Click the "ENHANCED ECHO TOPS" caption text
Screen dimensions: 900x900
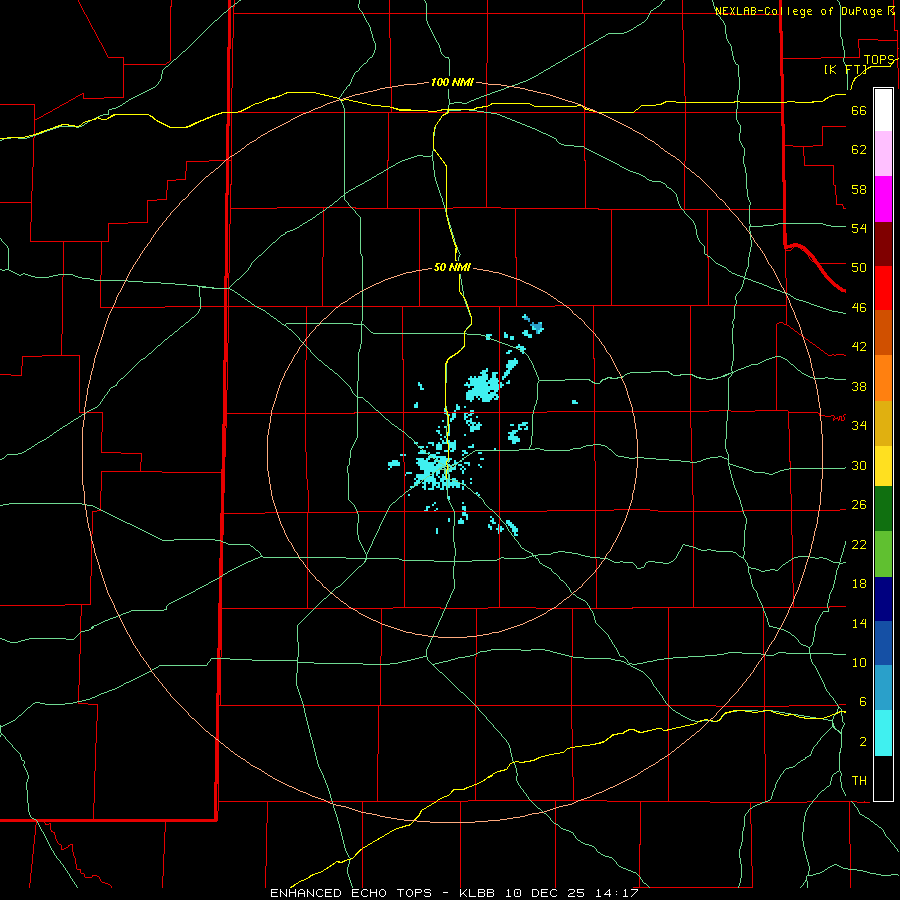350,893
